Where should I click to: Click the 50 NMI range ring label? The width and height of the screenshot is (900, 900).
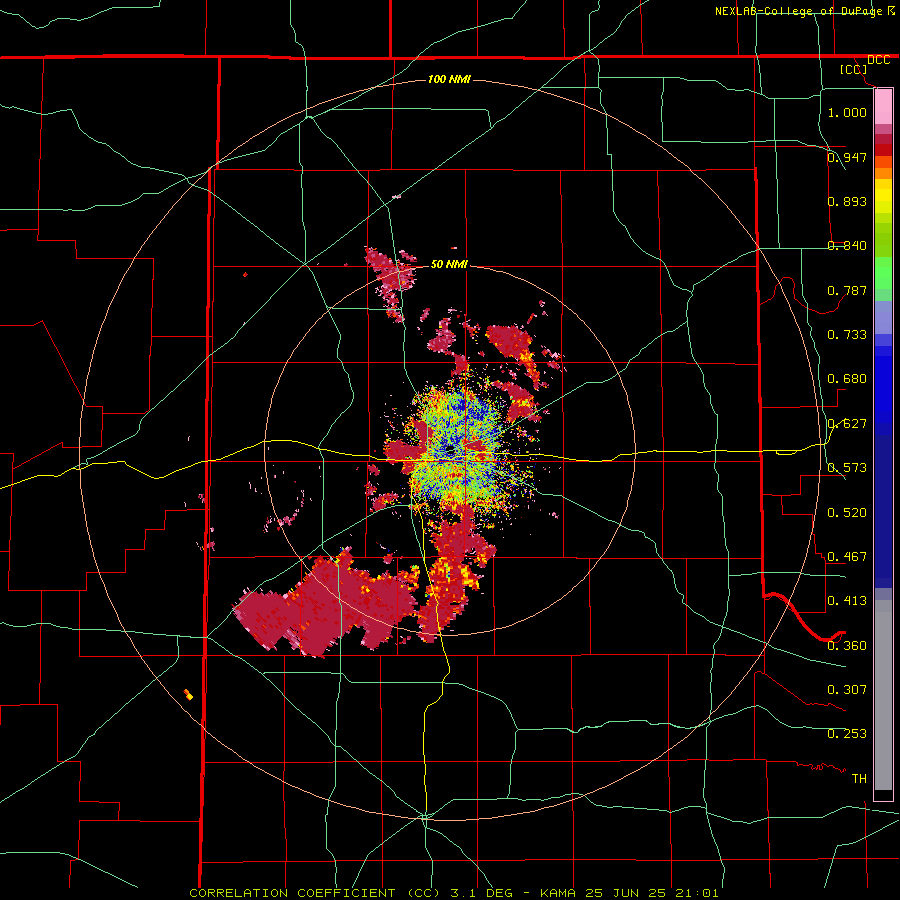449,264
